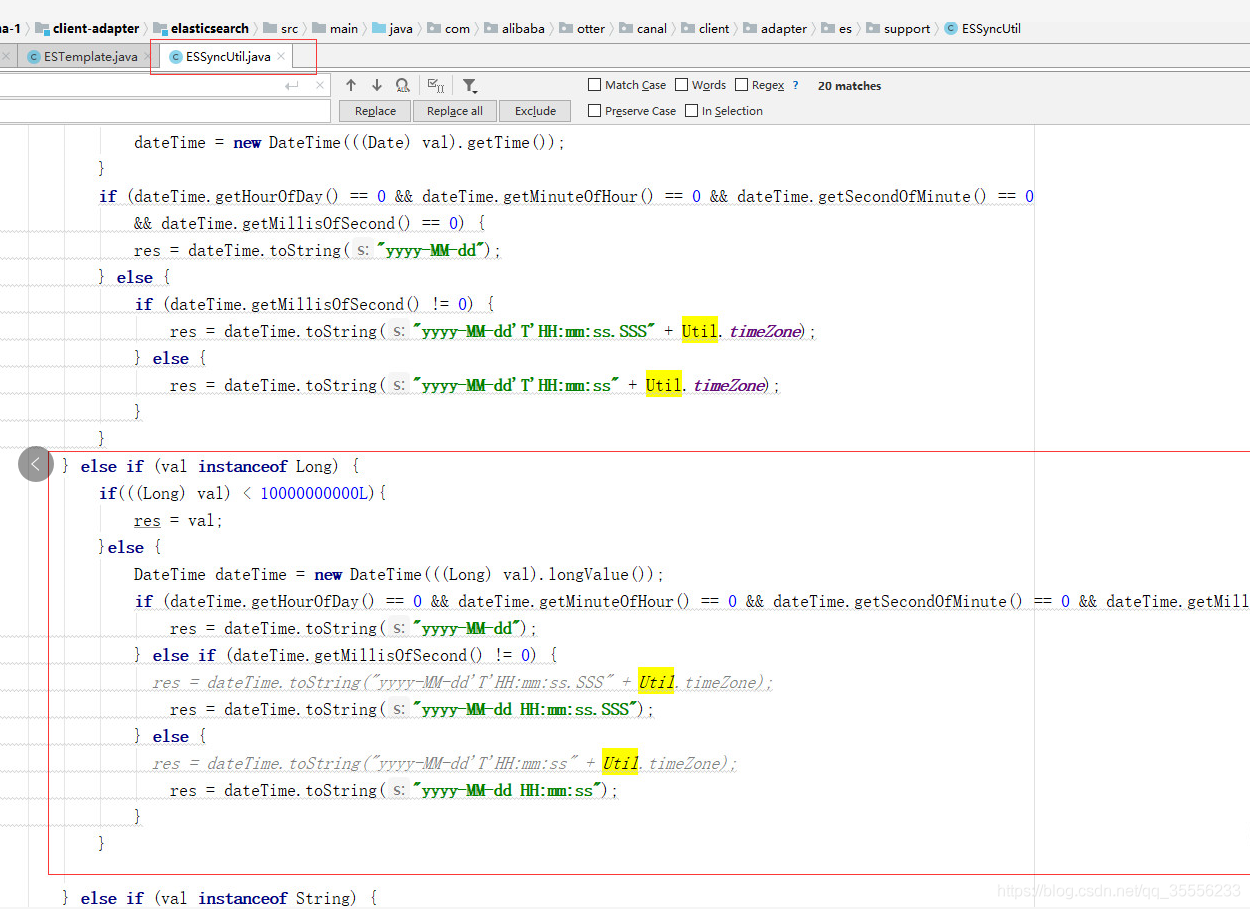Click the replace text input field
Screen dimensions: 1250x909
160,111
